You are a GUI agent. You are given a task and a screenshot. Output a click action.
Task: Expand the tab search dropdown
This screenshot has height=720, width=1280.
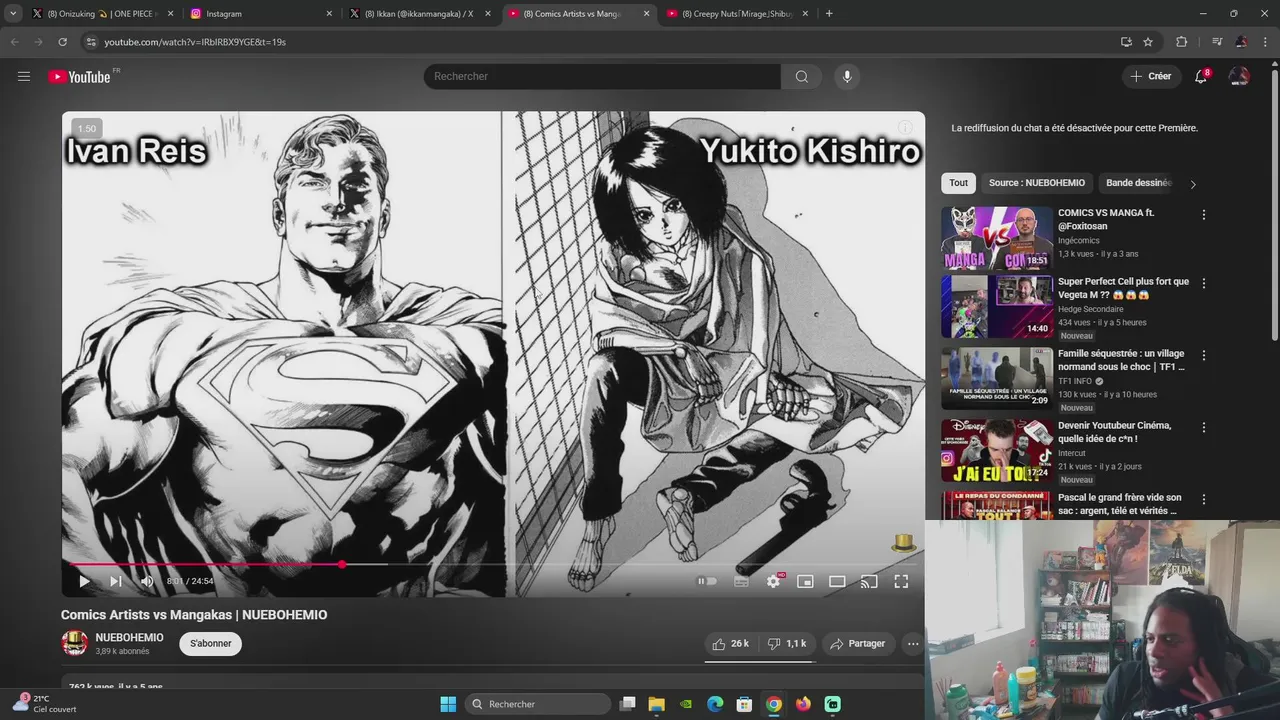point(12,14)
